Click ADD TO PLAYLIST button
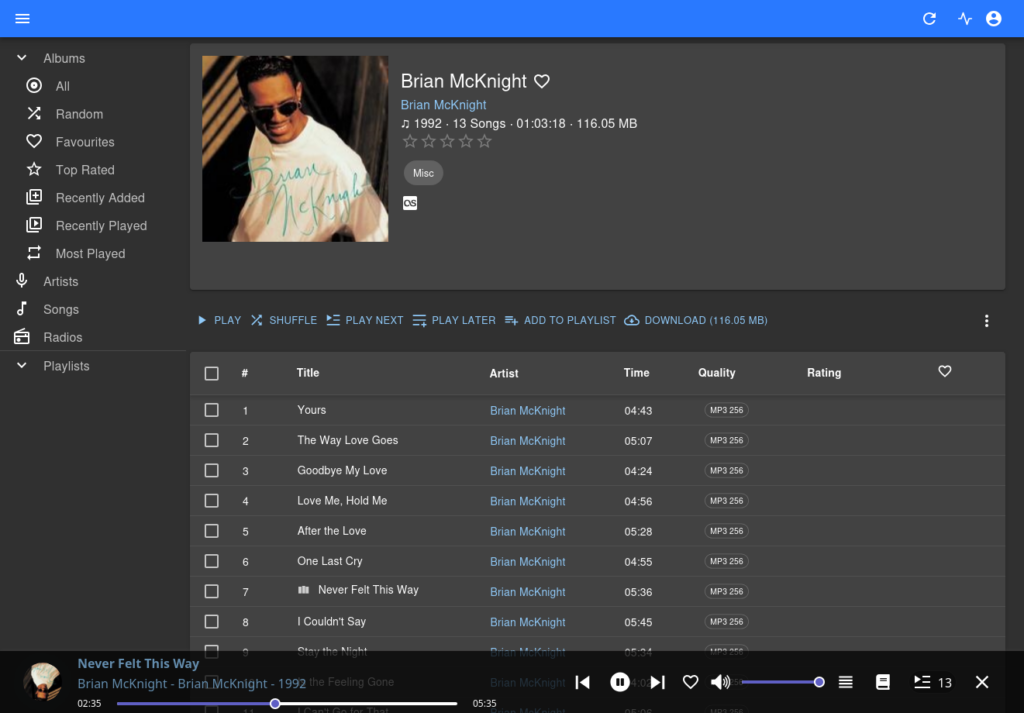Image resolution: width=1024 pixels, height=713 pixels. click(560, 321)
